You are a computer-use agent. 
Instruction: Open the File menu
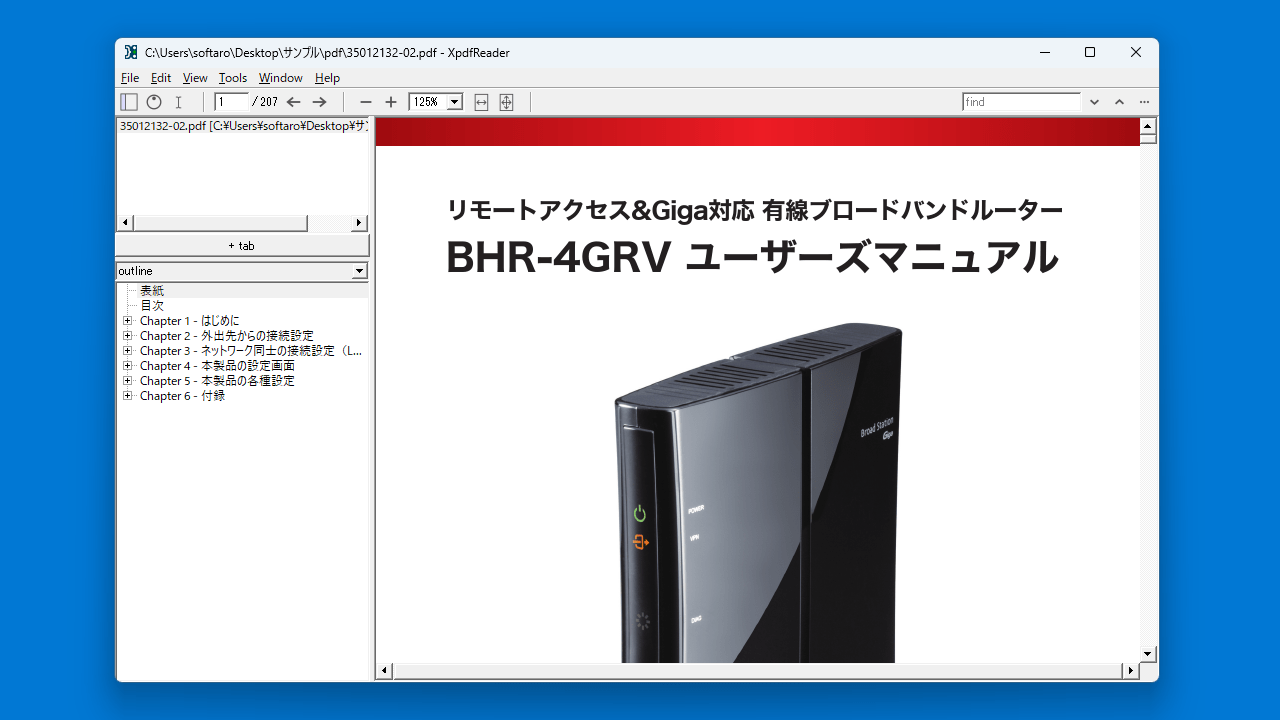(130, 78)
